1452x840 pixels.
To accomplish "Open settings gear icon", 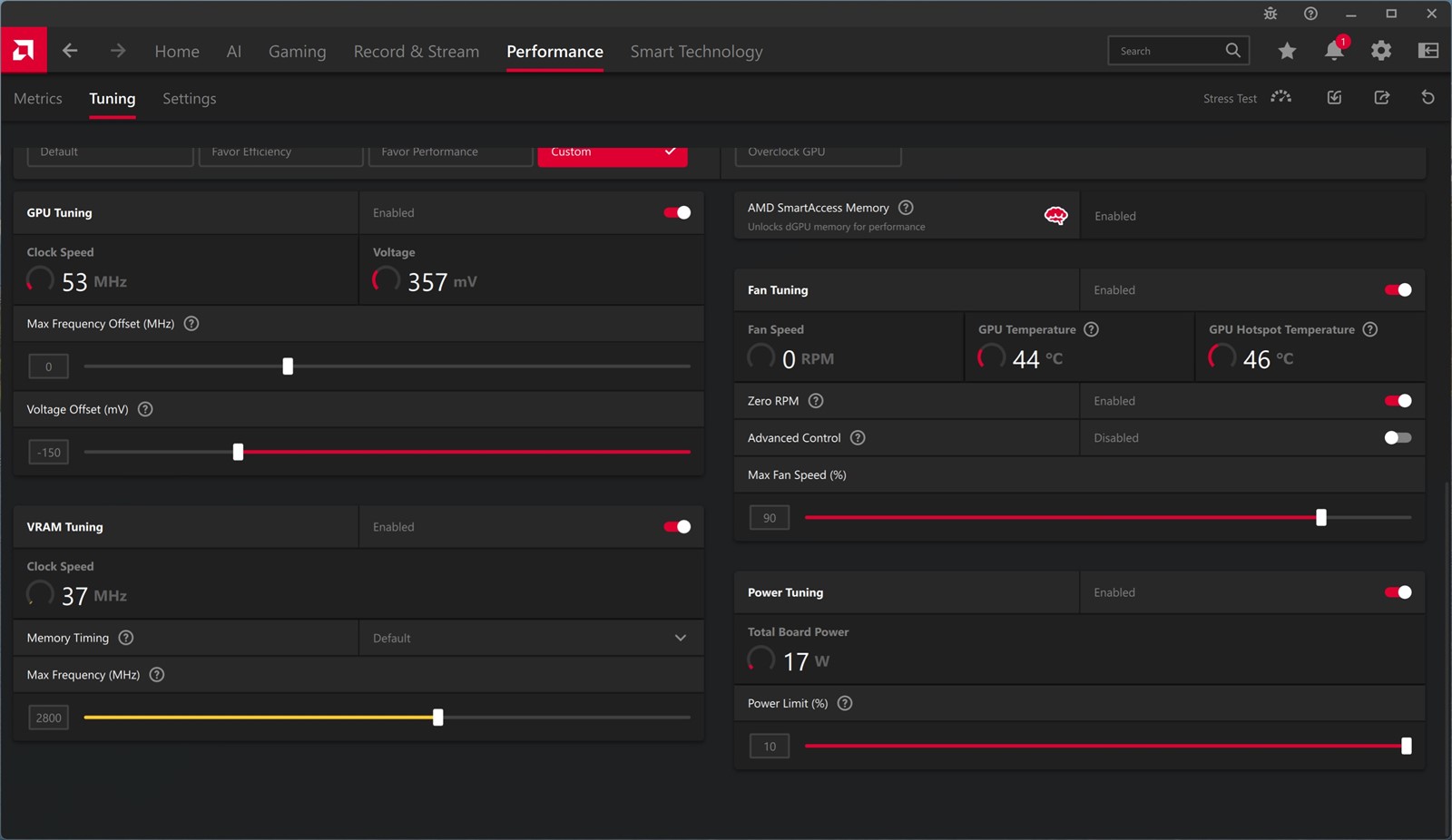I will [1381, 51].
